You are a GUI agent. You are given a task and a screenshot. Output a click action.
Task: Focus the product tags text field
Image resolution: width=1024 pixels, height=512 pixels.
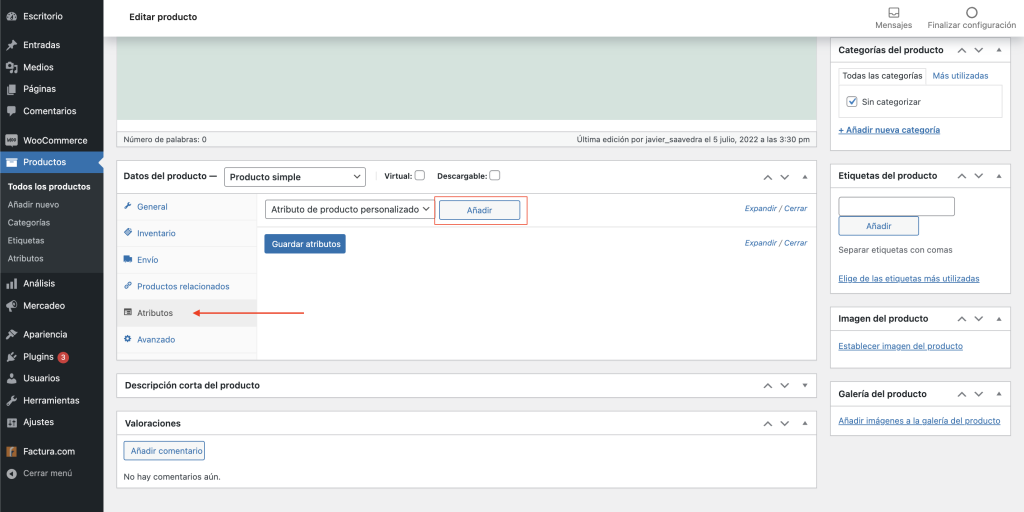point(897,206)
